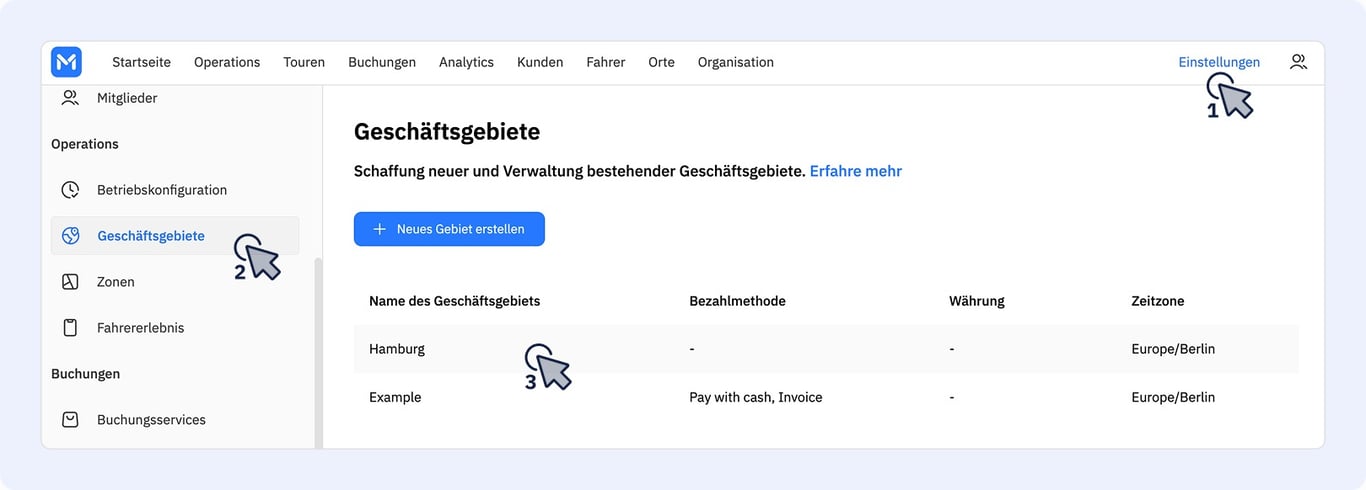This screenshot has width=1366, height=490.
Task: Go to Orte in navigation
Action: click(661, 62)
